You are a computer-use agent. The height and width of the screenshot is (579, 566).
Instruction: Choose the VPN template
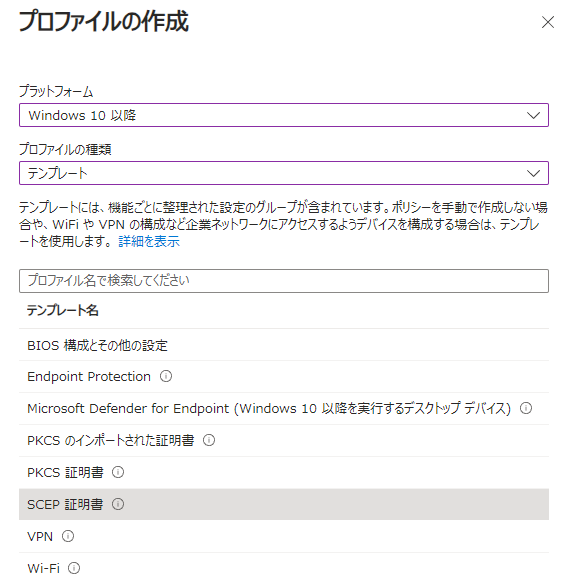(x=284, y=536)
